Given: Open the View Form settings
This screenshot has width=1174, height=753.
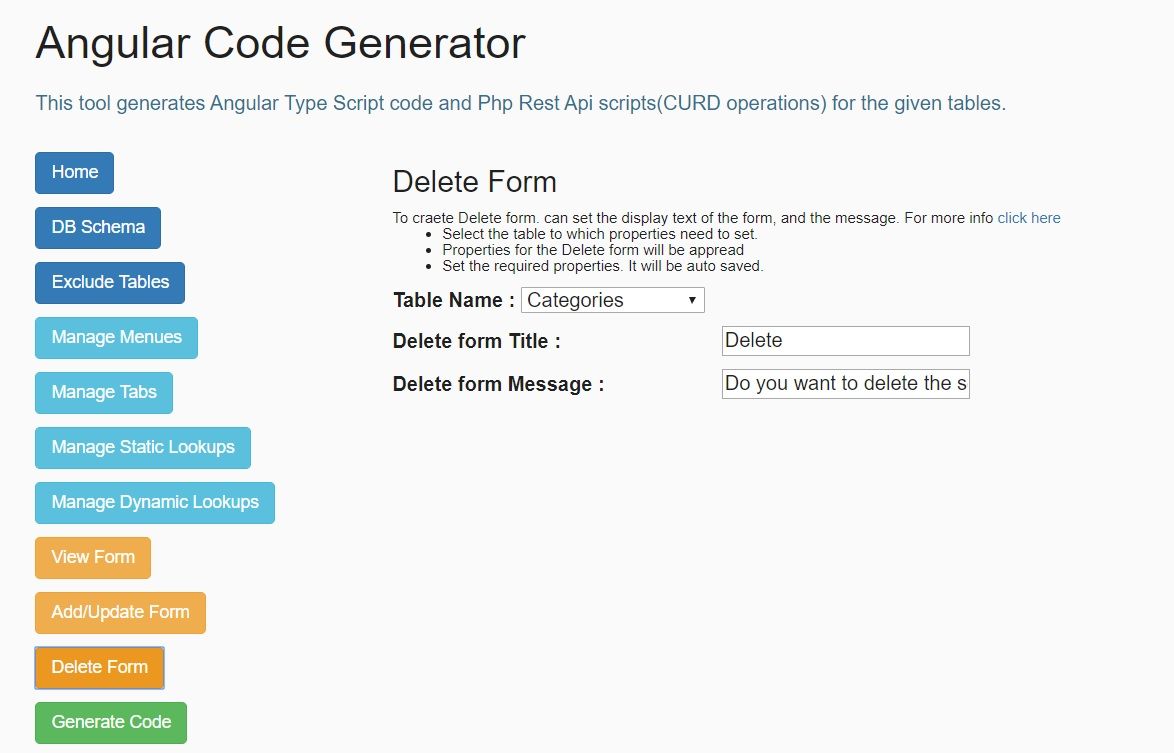Looking at the screenshot, I should tap(93, 558).
